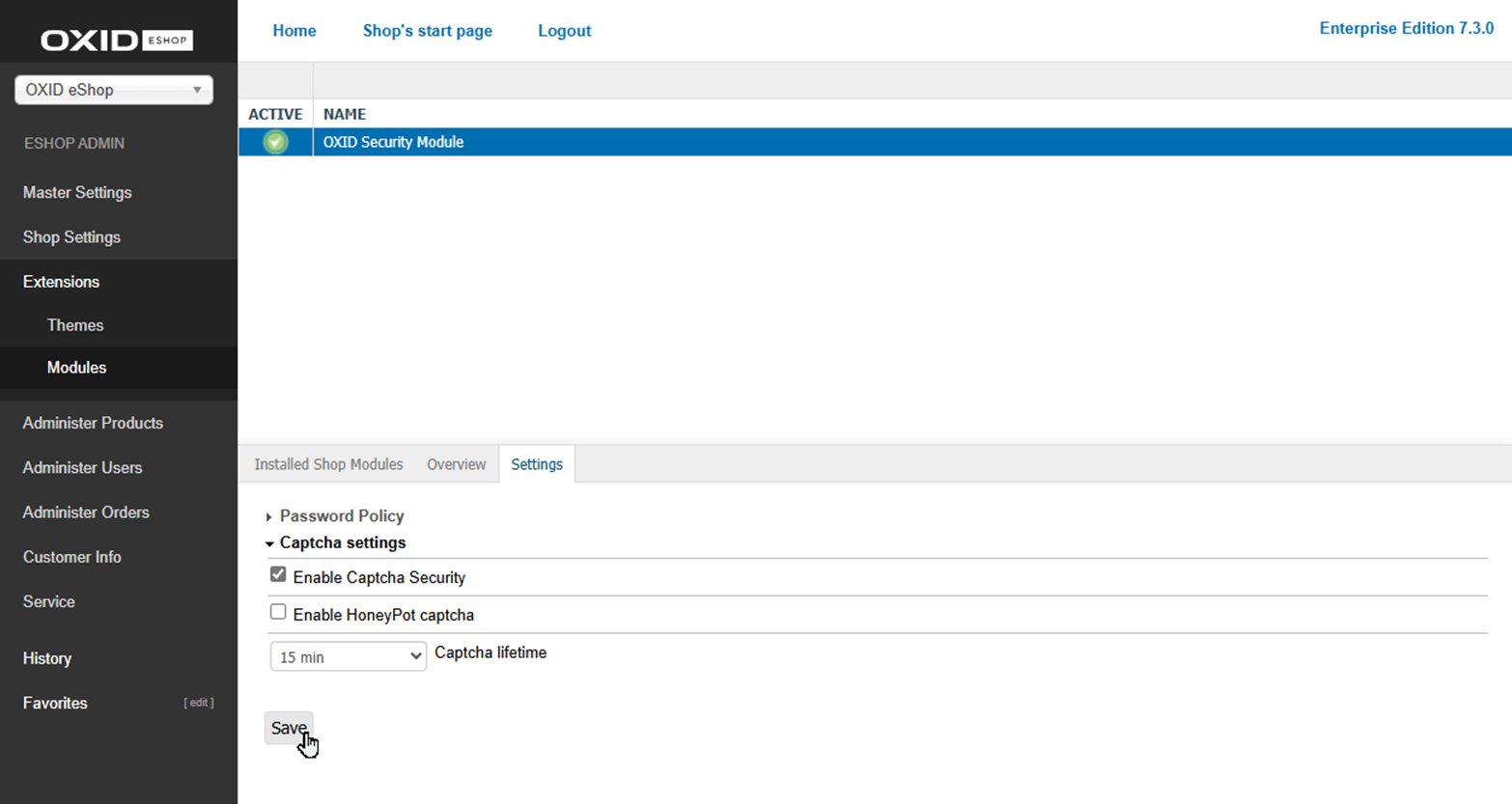Expand the Password Policy section

341,515
